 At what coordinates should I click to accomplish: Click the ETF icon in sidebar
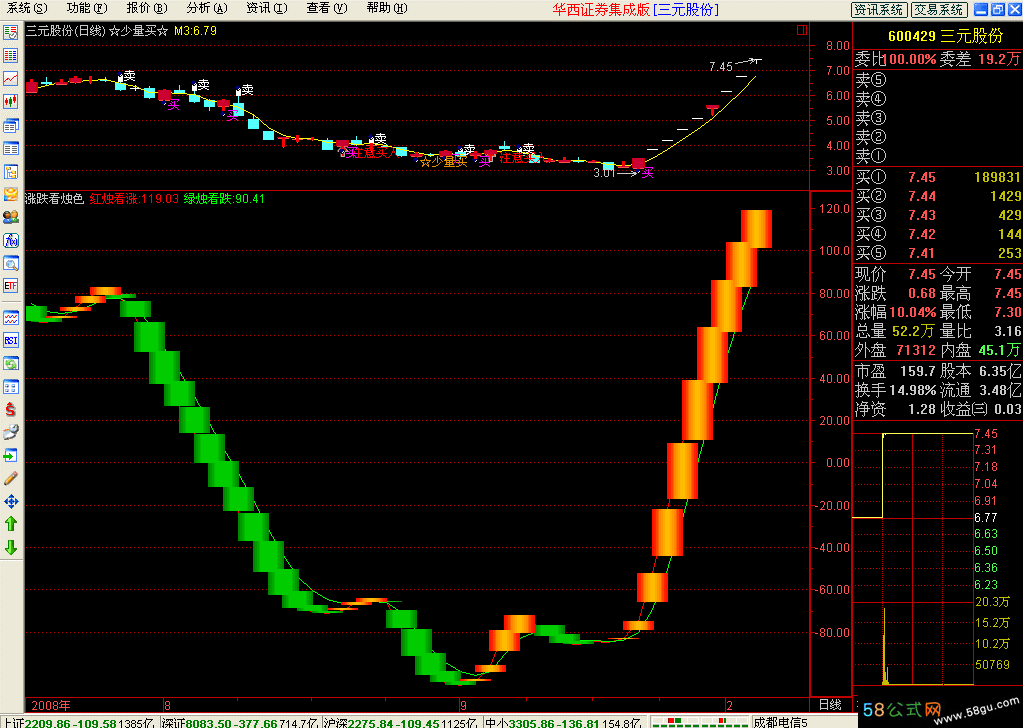(10, 286)
